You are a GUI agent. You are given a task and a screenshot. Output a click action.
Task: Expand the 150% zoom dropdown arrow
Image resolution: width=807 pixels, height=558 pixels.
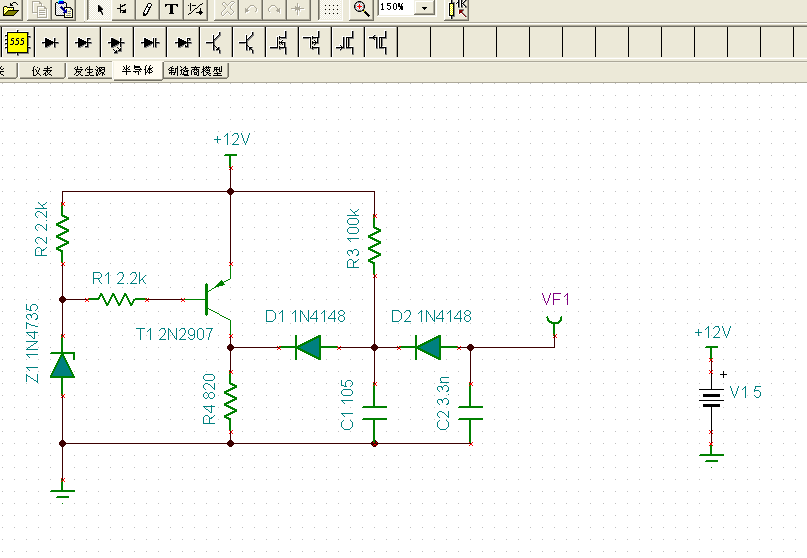(x=424, y=8)
